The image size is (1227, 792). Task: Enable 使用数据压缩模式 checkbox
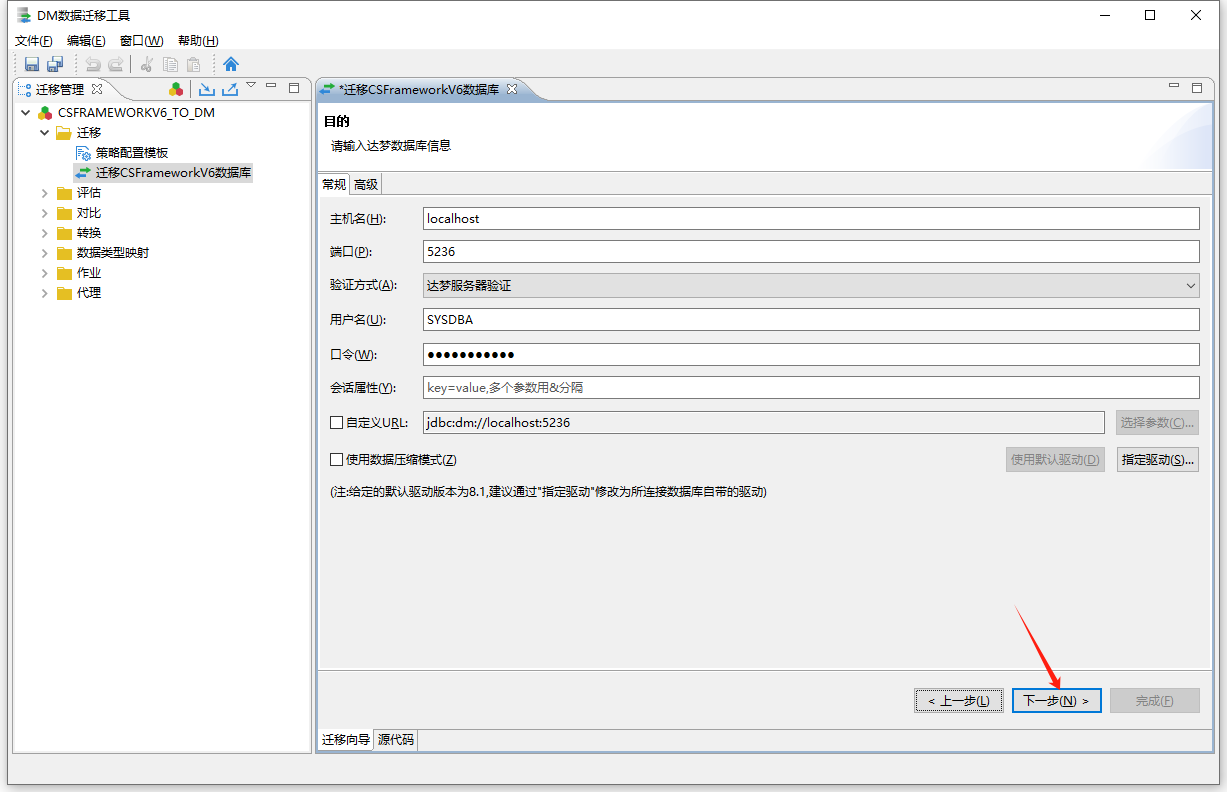(x=337, y=460)
